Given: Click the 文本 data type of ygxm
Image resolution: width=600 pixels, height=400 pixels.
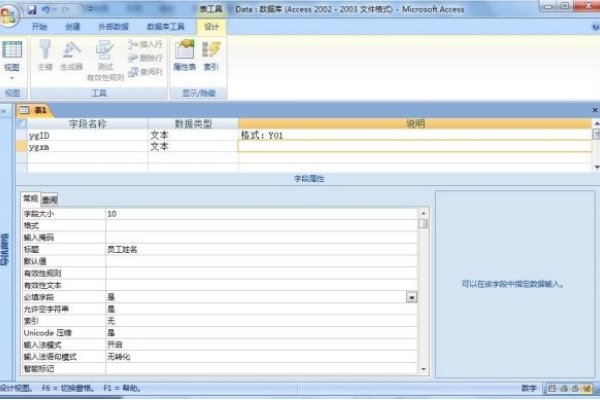Looking at the screenshot, I should click(x=193, y=147).
